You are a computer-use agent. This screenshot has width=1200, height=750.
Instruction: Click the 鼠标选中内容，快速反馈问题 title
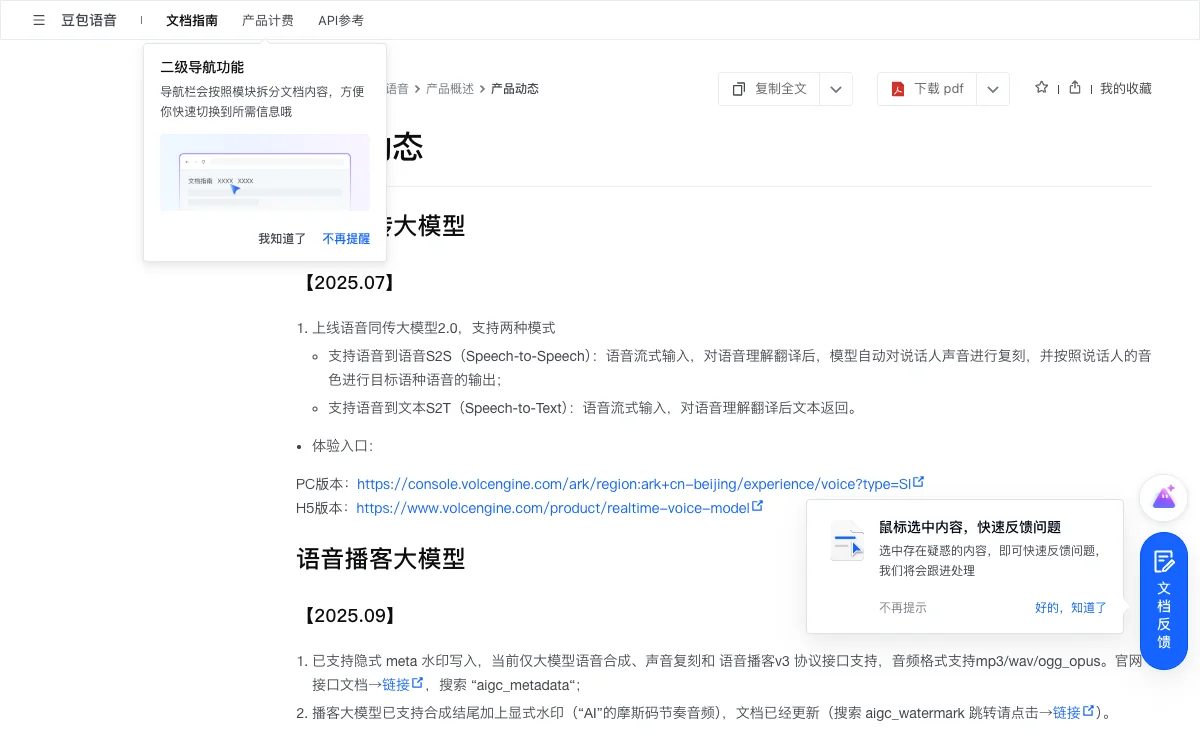click(x=970, y=528)
